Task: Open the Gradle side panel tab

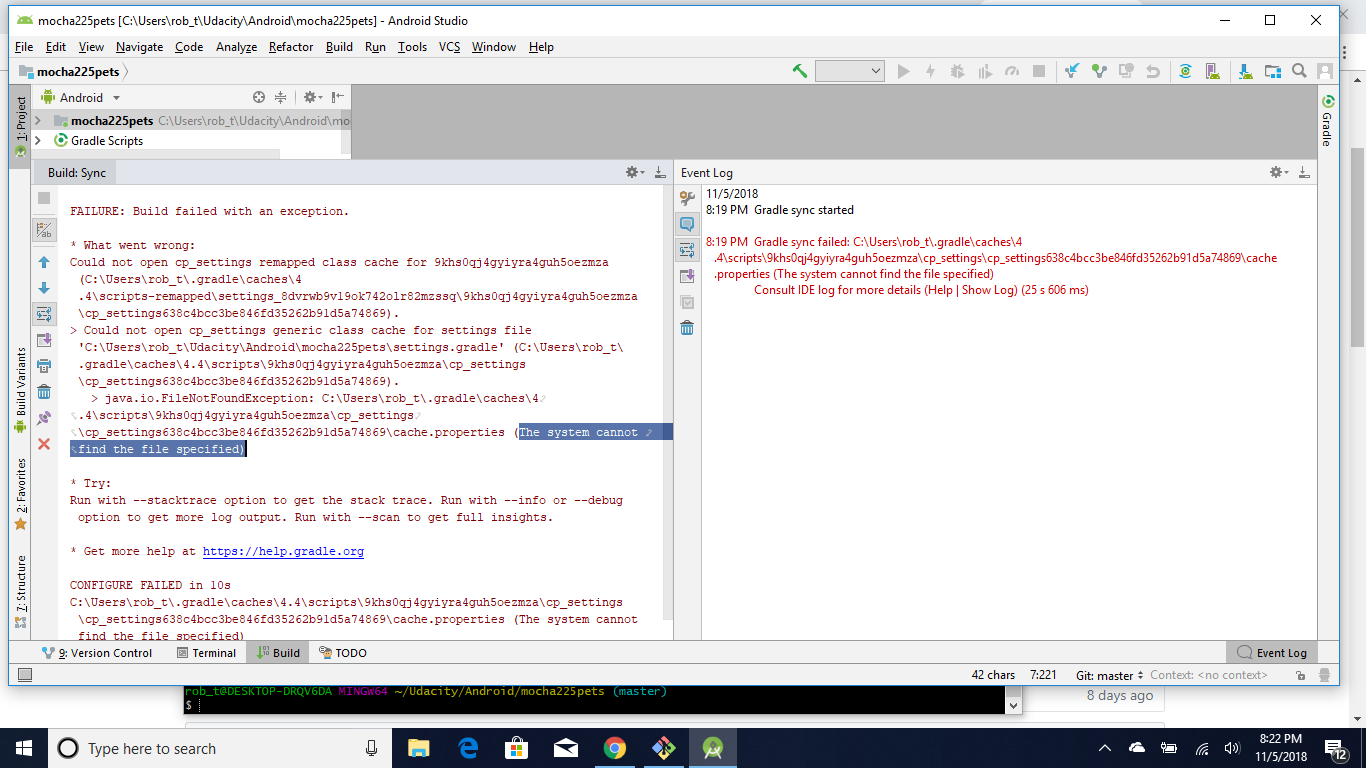Action: (1328, 121)
